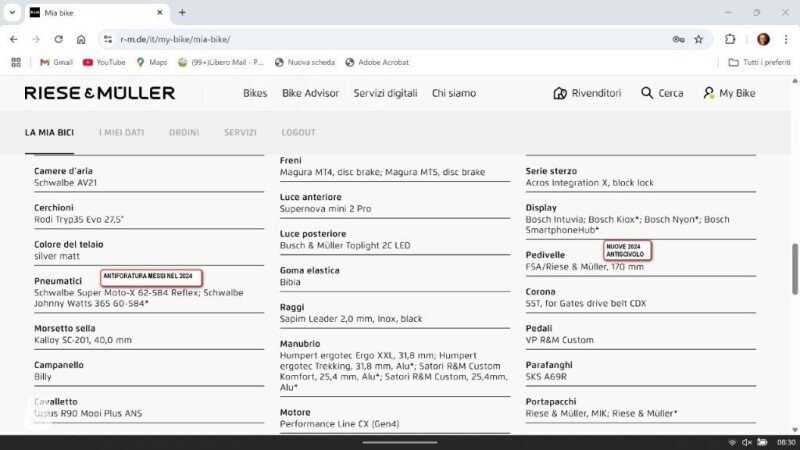Open the Adobe Acrobat bookmark
The width and height of the screenshot is (800, 450).
coord(377,62)
